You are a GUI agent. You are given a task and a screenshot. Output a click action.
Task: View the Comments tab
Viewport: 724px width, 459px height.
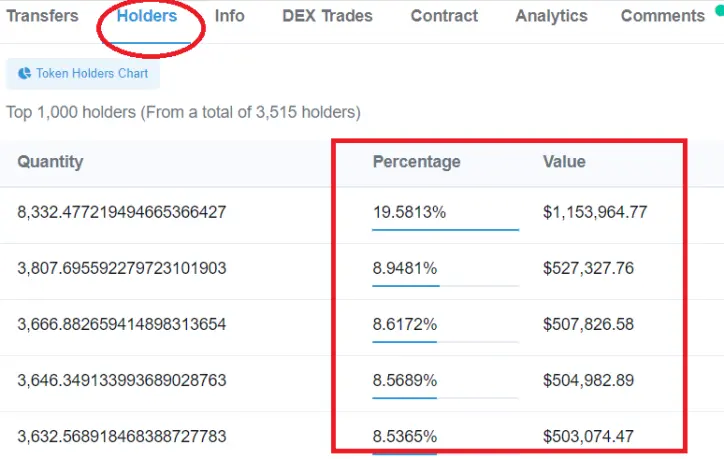[663, 16]
